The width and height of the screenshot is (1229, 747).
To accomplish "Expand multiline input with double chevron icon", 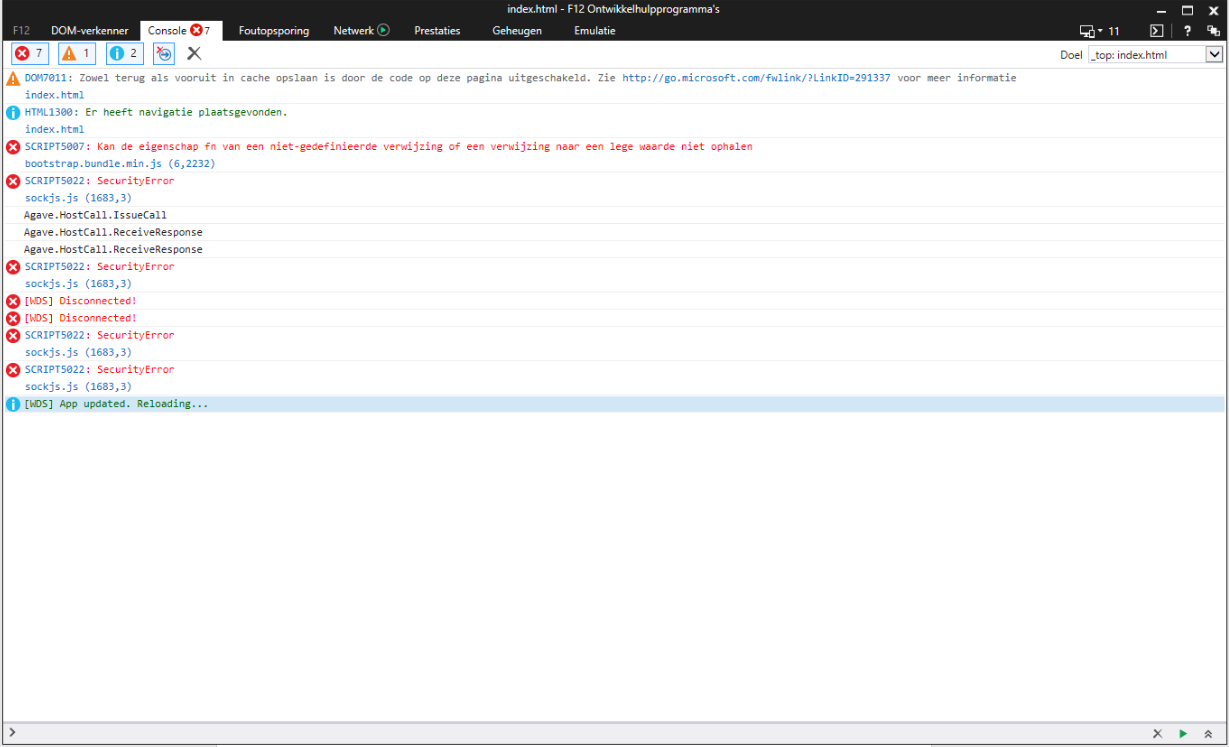I will [x=1209, y=733].
